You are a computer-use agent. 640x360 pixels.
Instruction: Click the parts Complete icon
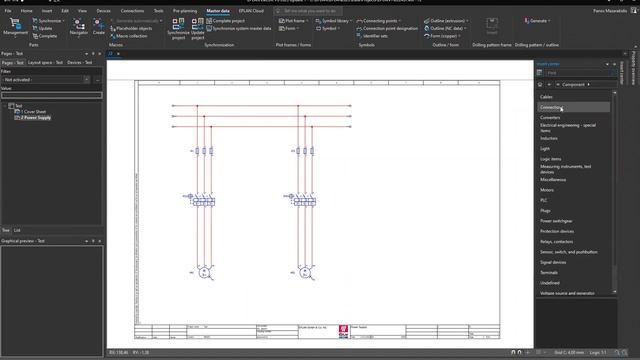click(x=35, y=36)
